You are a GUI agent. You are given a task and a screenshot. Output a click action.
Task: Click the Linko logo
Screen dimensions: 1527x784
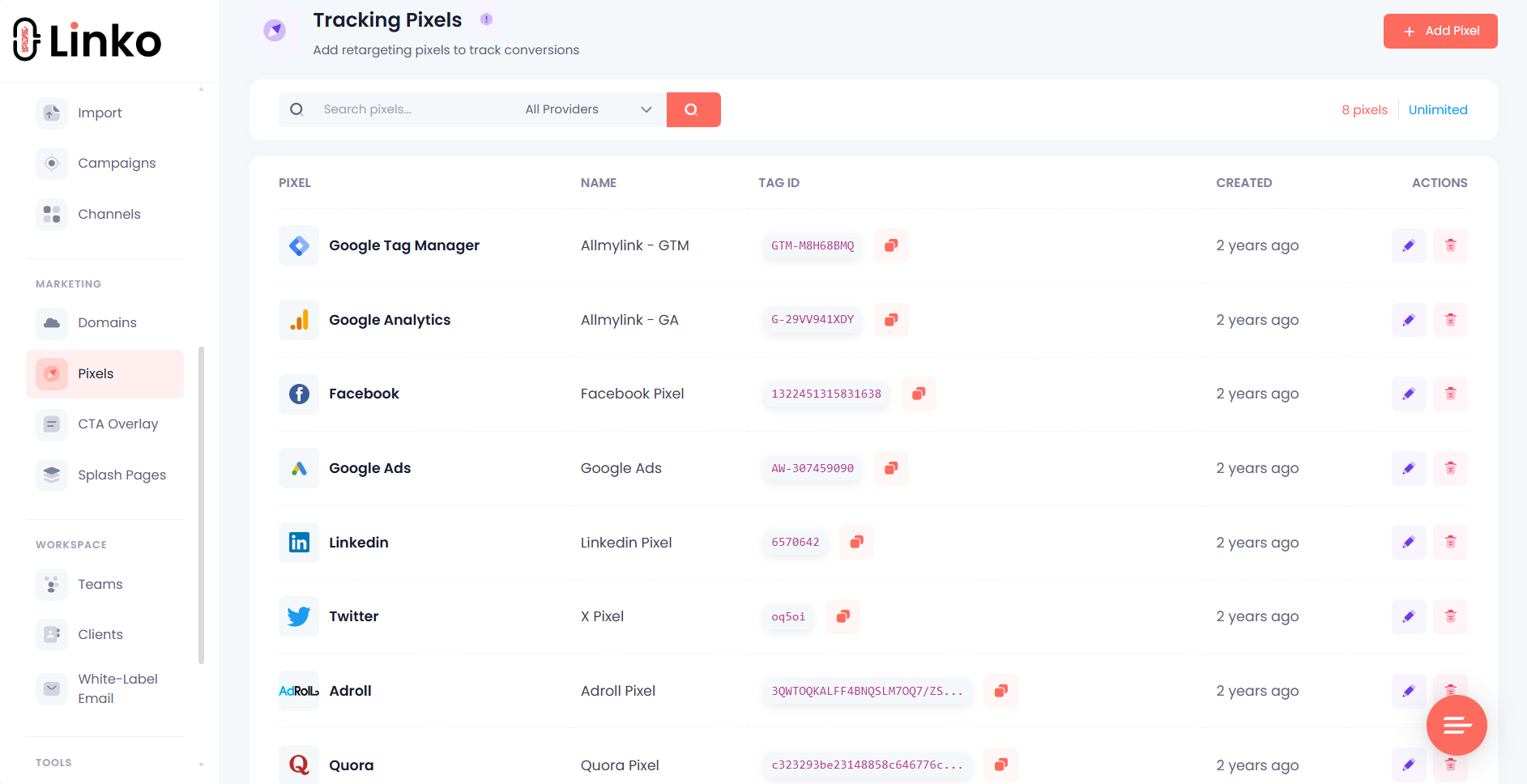[x=87, y=40]
